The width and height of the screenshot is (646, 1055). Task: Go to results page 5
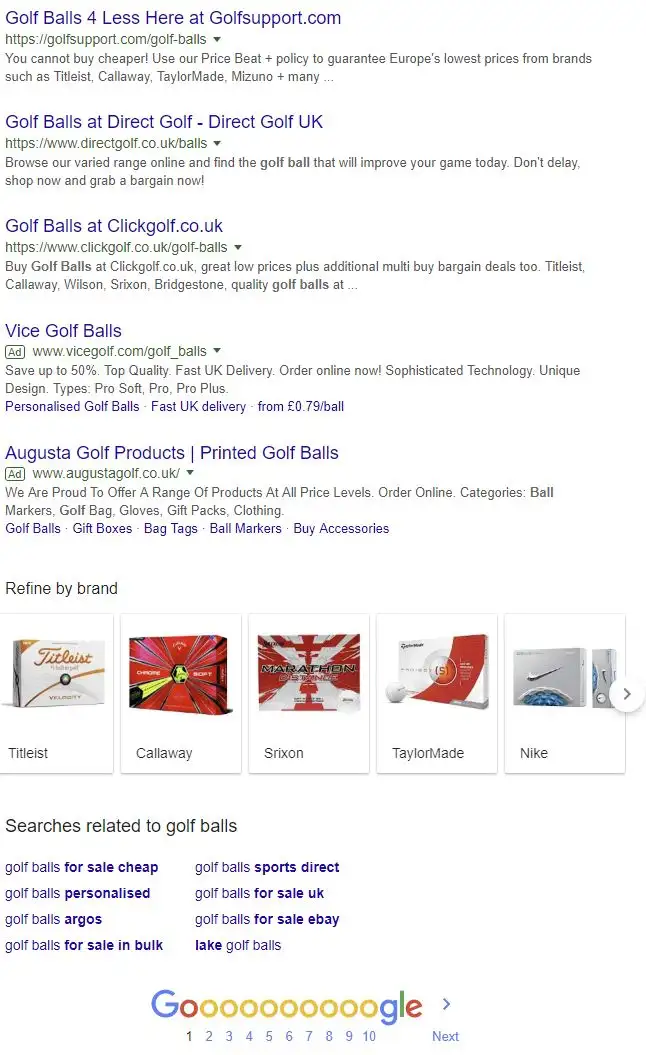click(268, 1036)
